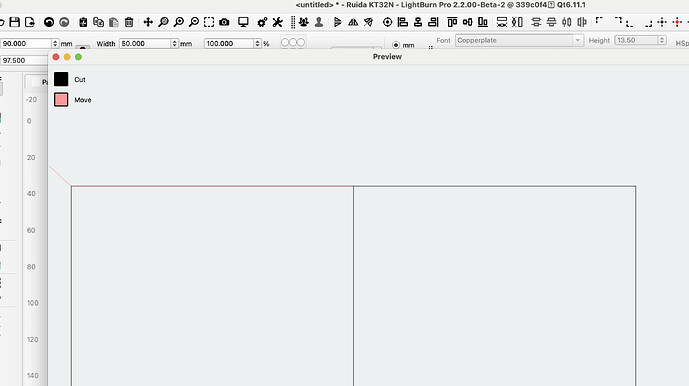Click the Align bottom edges icon
The image size is (689, 386).
[482, 22]
